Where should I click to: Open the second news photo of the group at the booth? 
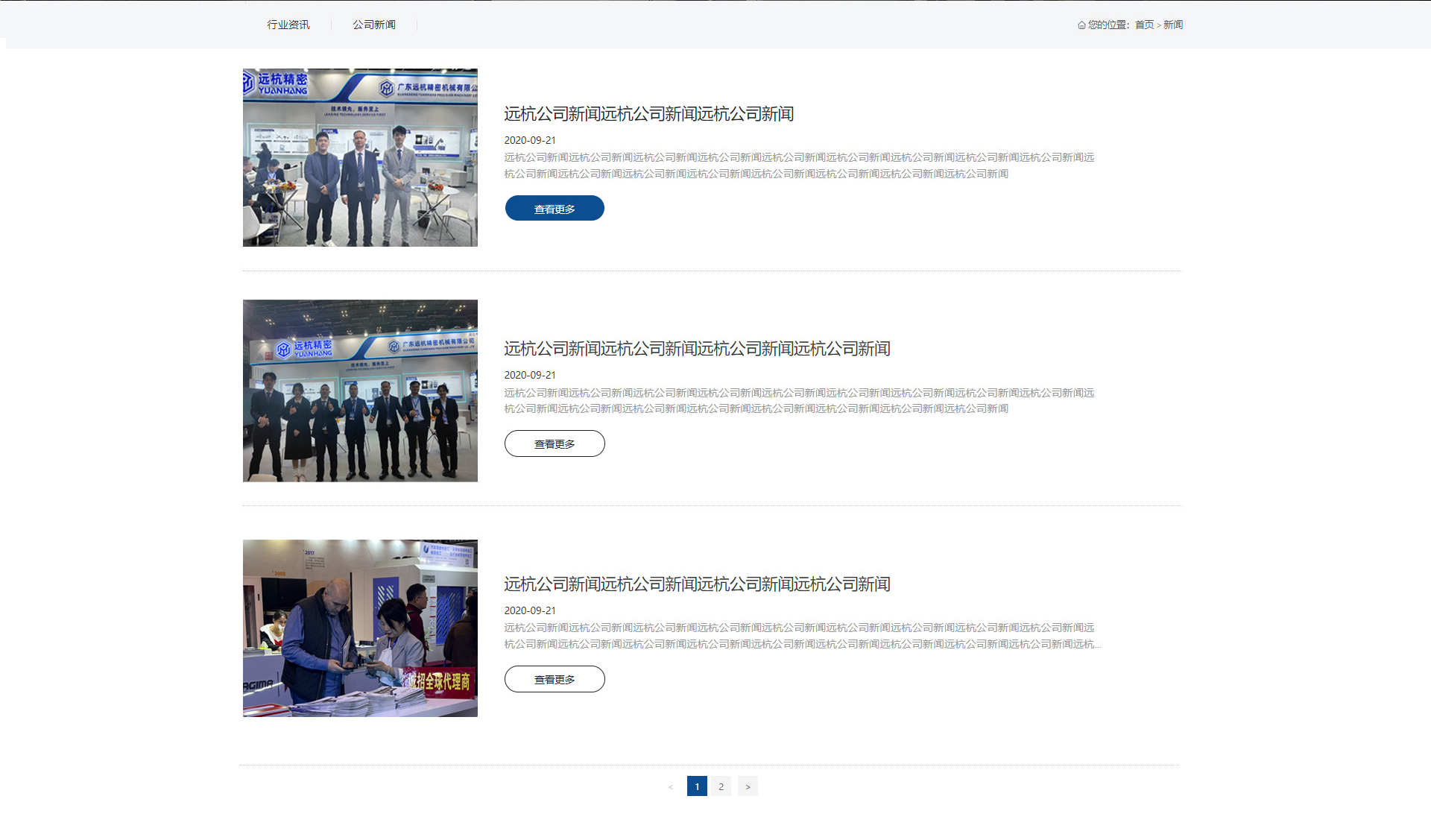coord(360,391)
